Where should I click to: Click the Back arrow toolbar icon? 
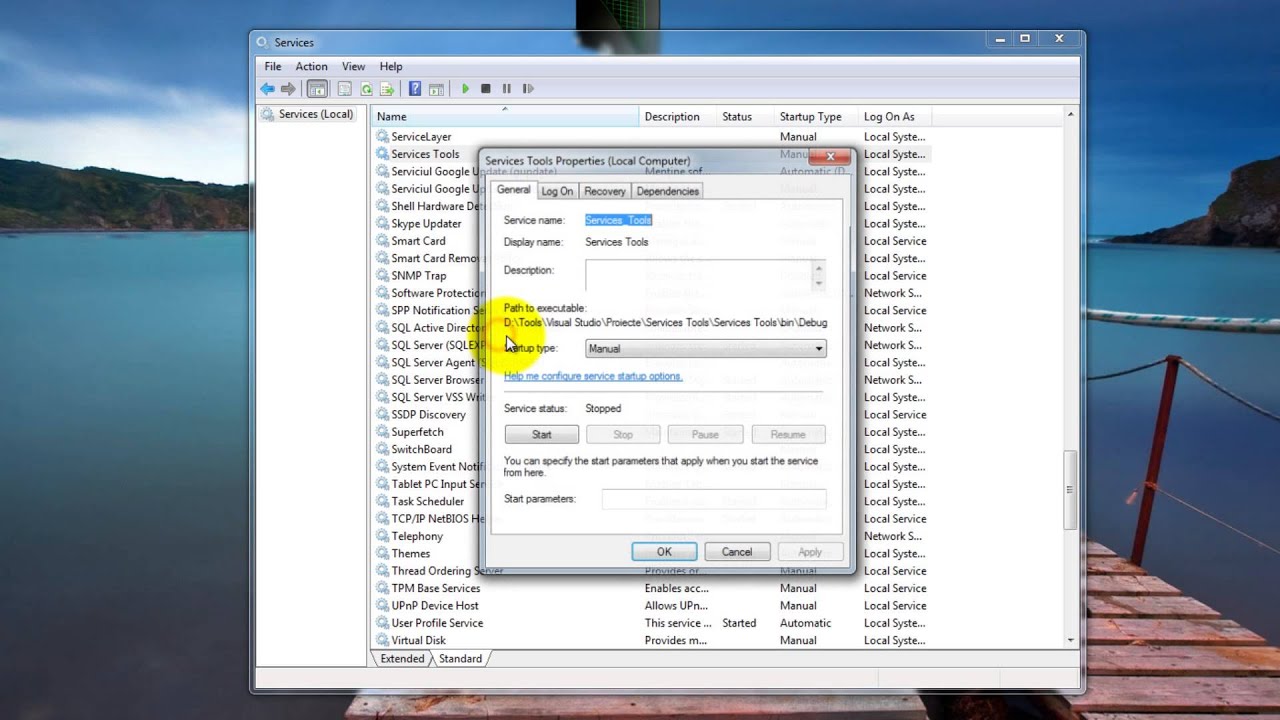(267, 89)
